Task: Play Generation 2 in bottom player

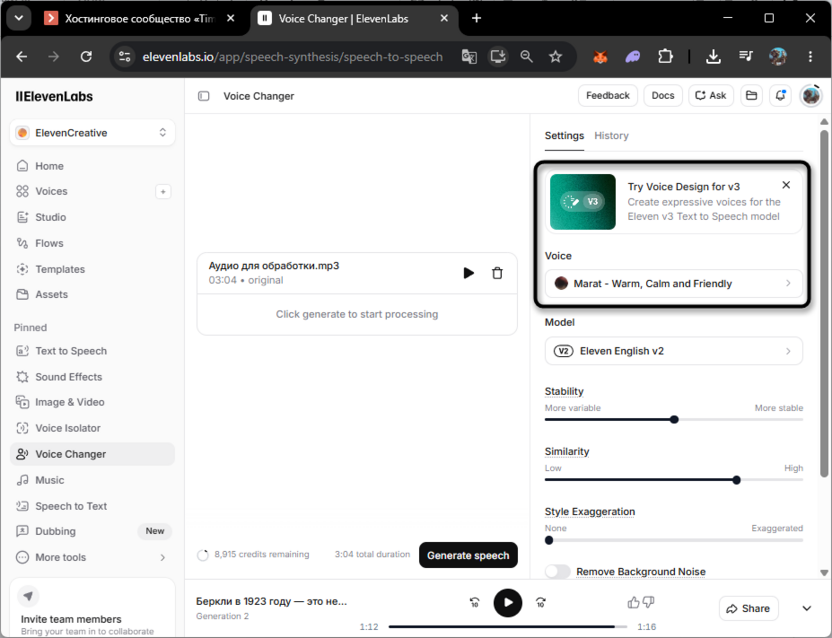Action: 508,602
